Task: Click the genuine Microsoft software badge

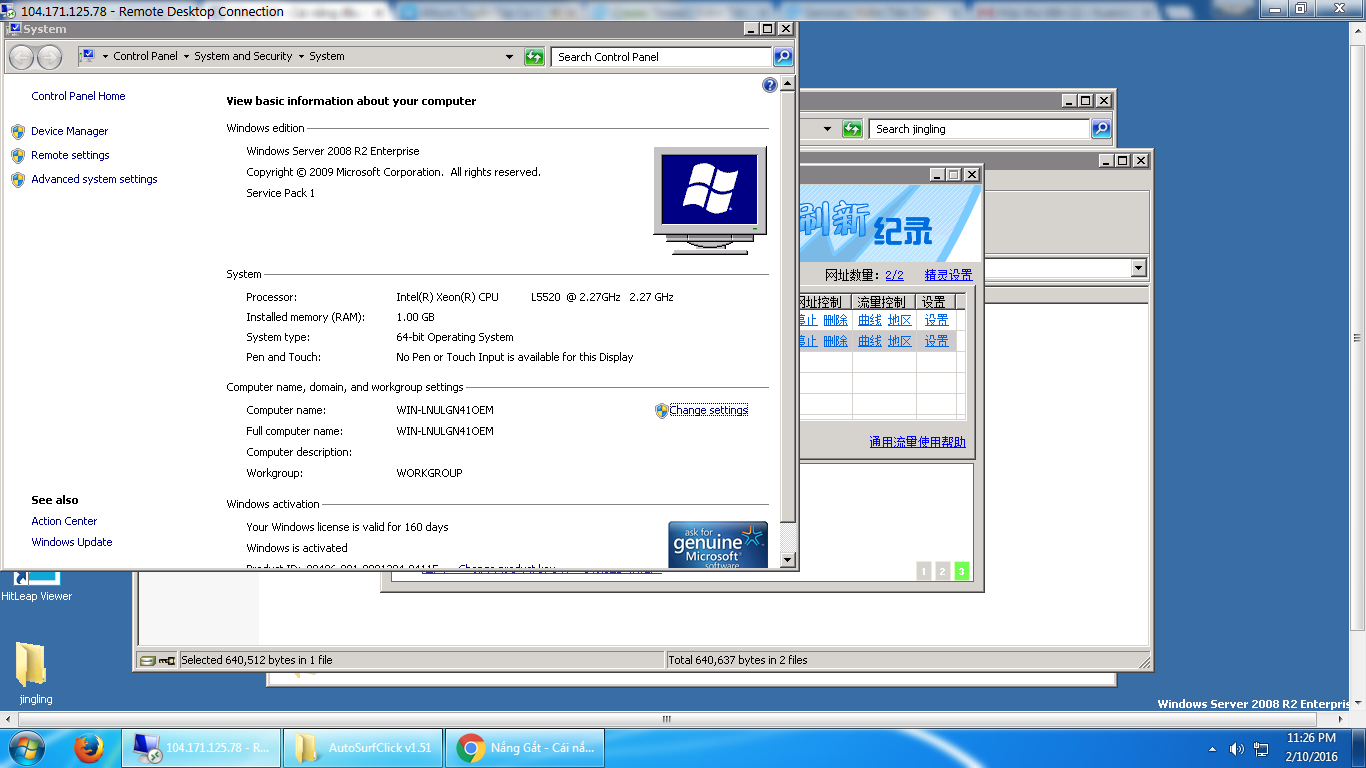Action: 718,545
